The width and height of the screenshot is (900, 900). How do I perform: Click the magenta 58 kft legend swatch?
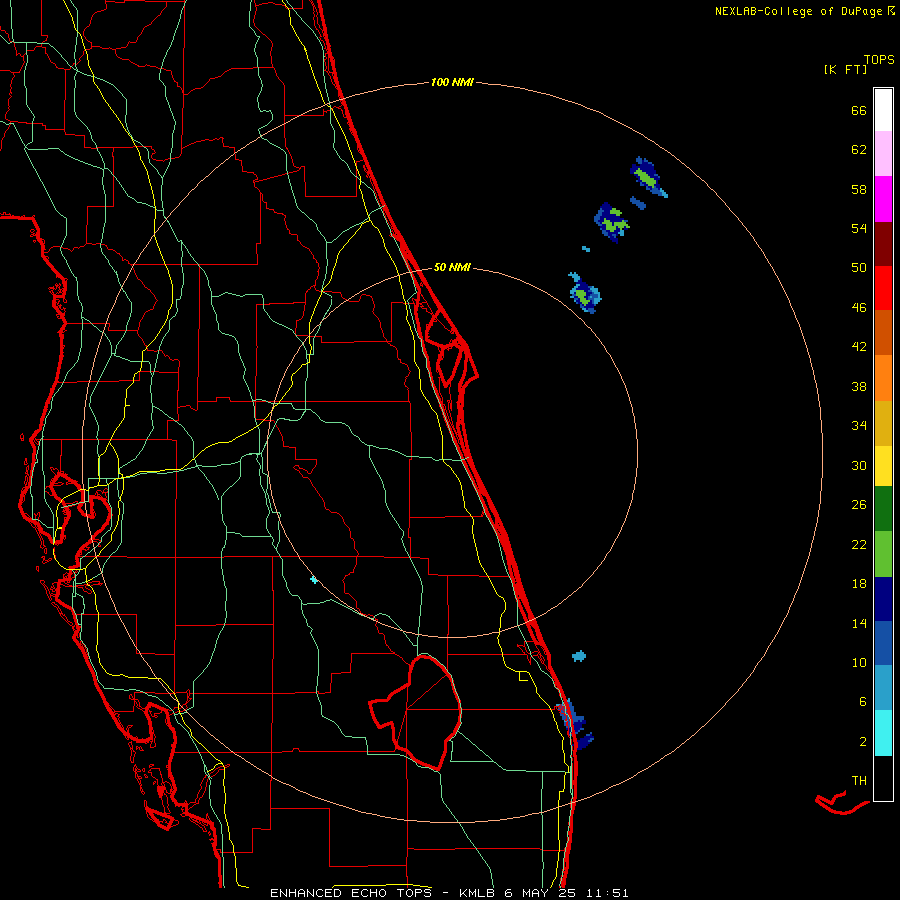883,199
